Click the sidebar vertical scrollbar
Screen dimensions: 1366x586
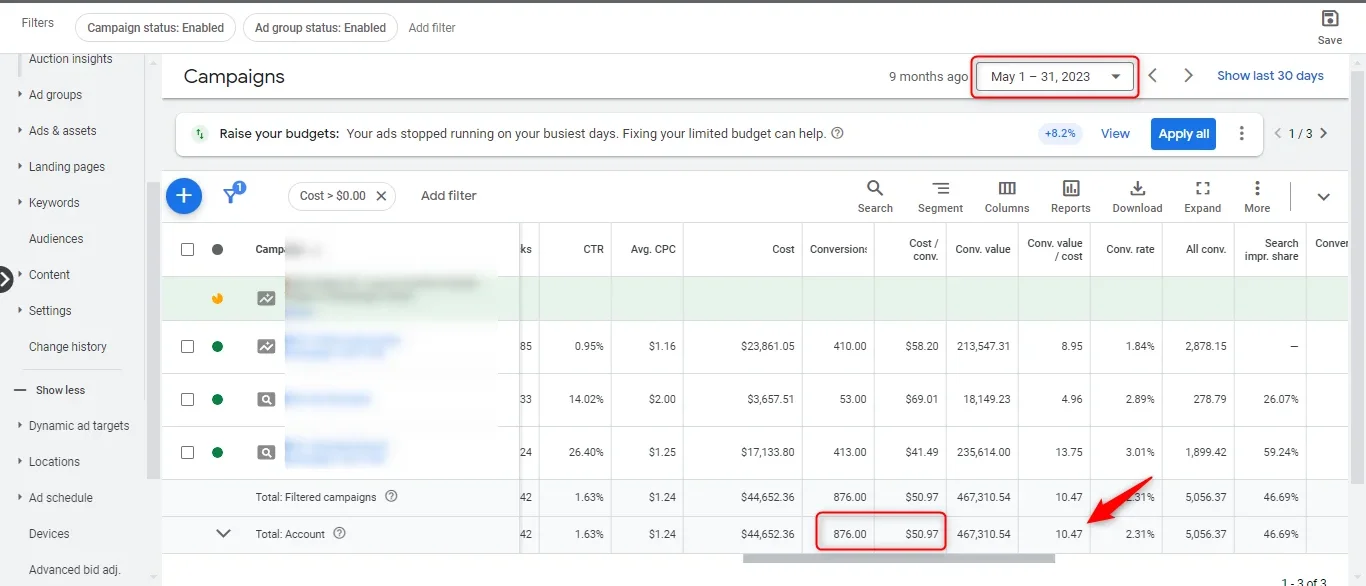coord(151,330)
